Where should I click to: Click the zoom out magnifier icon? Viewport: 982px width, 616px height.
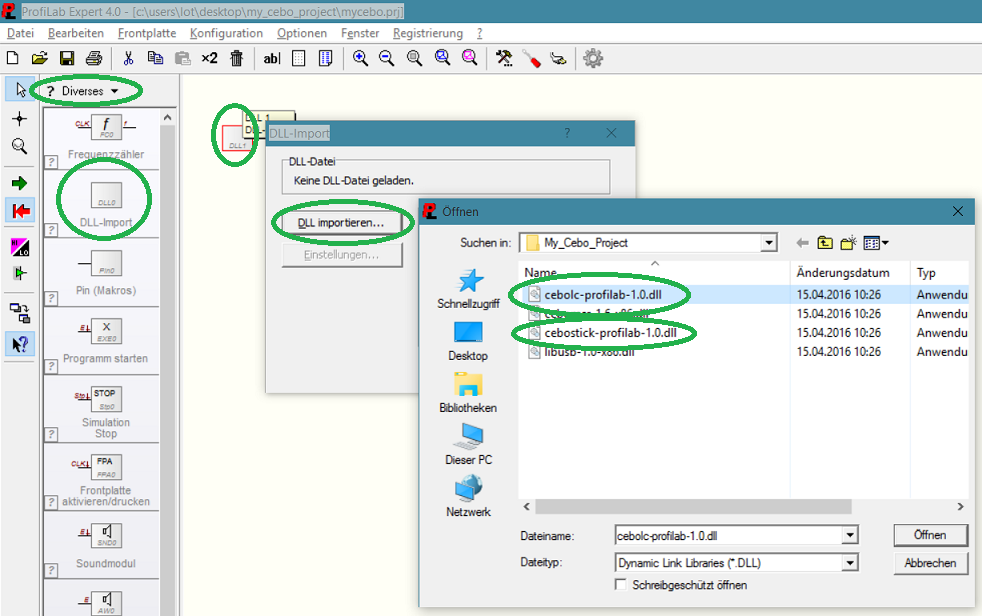tap(387, 58)
